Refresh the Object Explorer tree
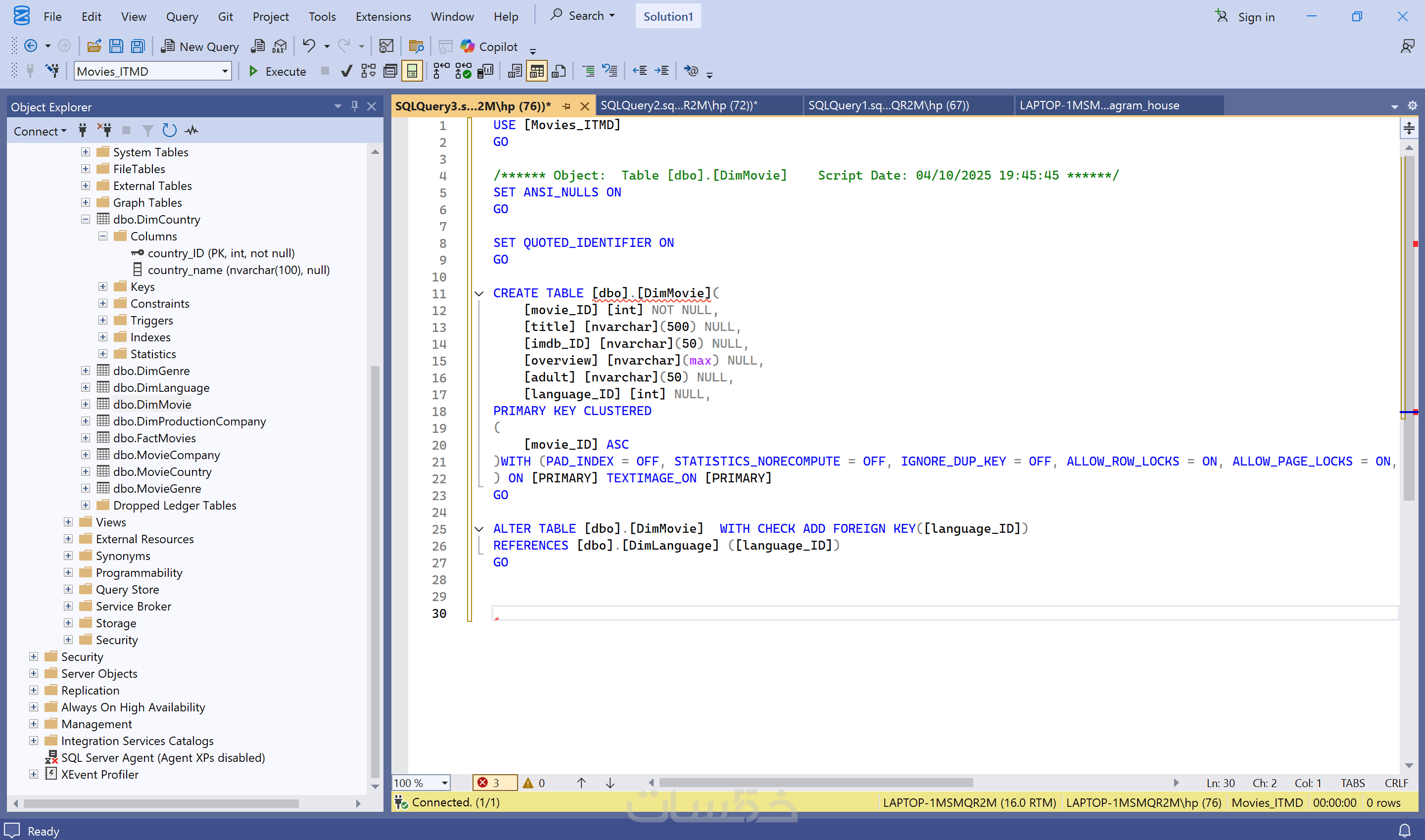Screen dimensions: 1425x840 [x=169, y=131]
